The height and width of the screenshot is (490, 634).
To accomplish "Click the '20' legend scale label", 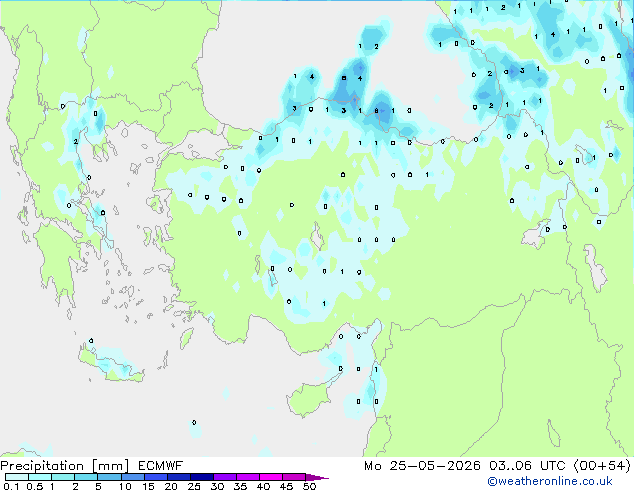I will click(171, 486).
